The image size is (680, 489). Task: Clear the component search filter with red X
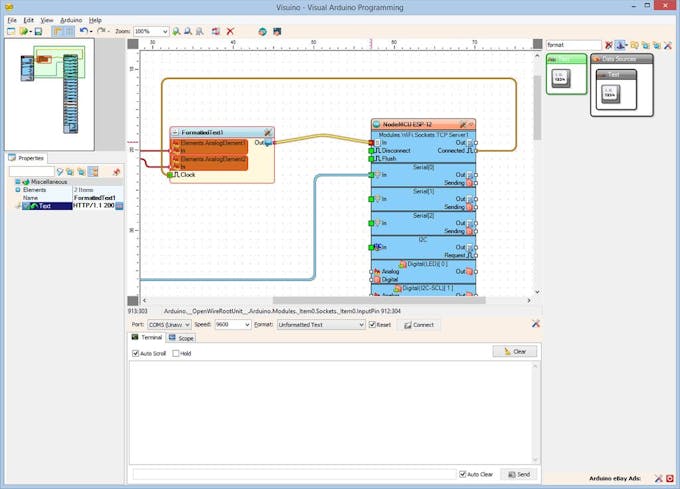(608, 45)
